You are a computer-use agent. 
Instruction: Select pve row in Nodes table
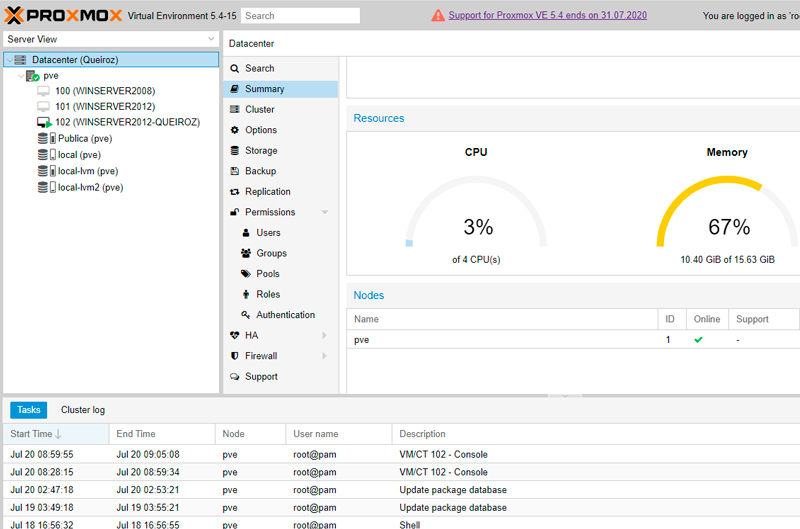(573, 340)
